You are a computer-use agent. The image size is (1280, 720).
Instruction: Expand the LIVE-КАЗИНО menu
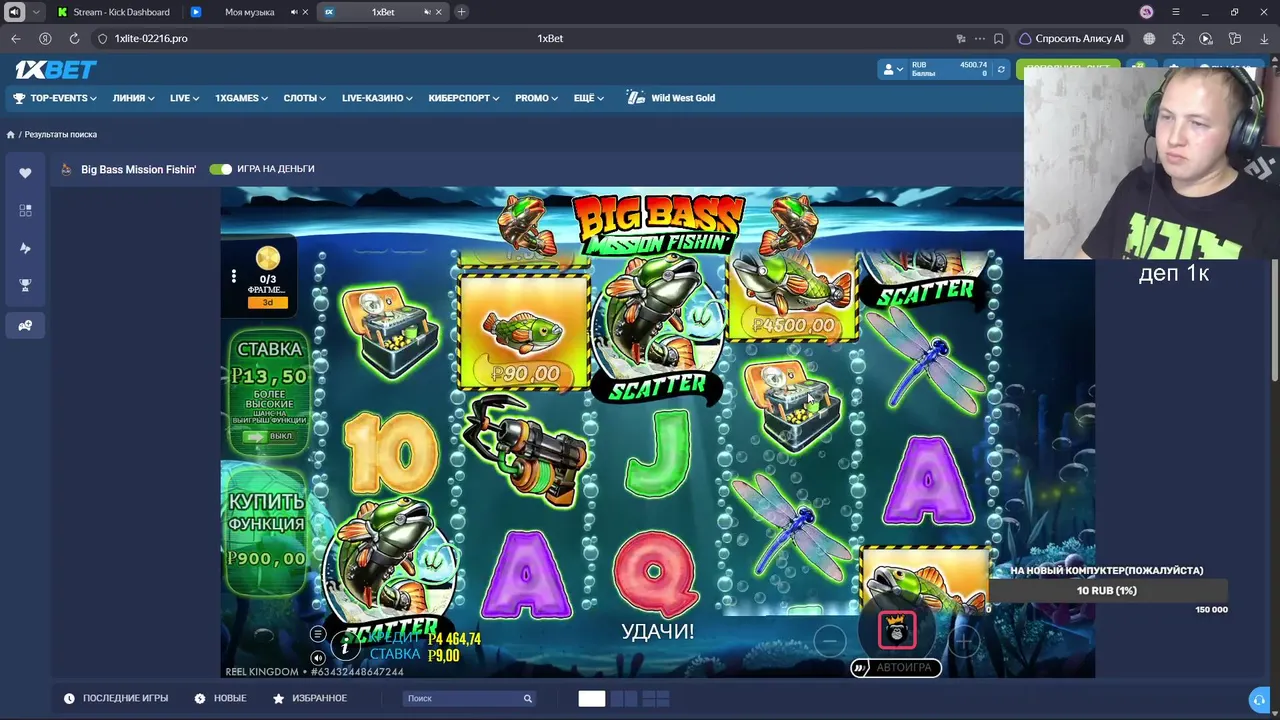(x=377, y=98)
